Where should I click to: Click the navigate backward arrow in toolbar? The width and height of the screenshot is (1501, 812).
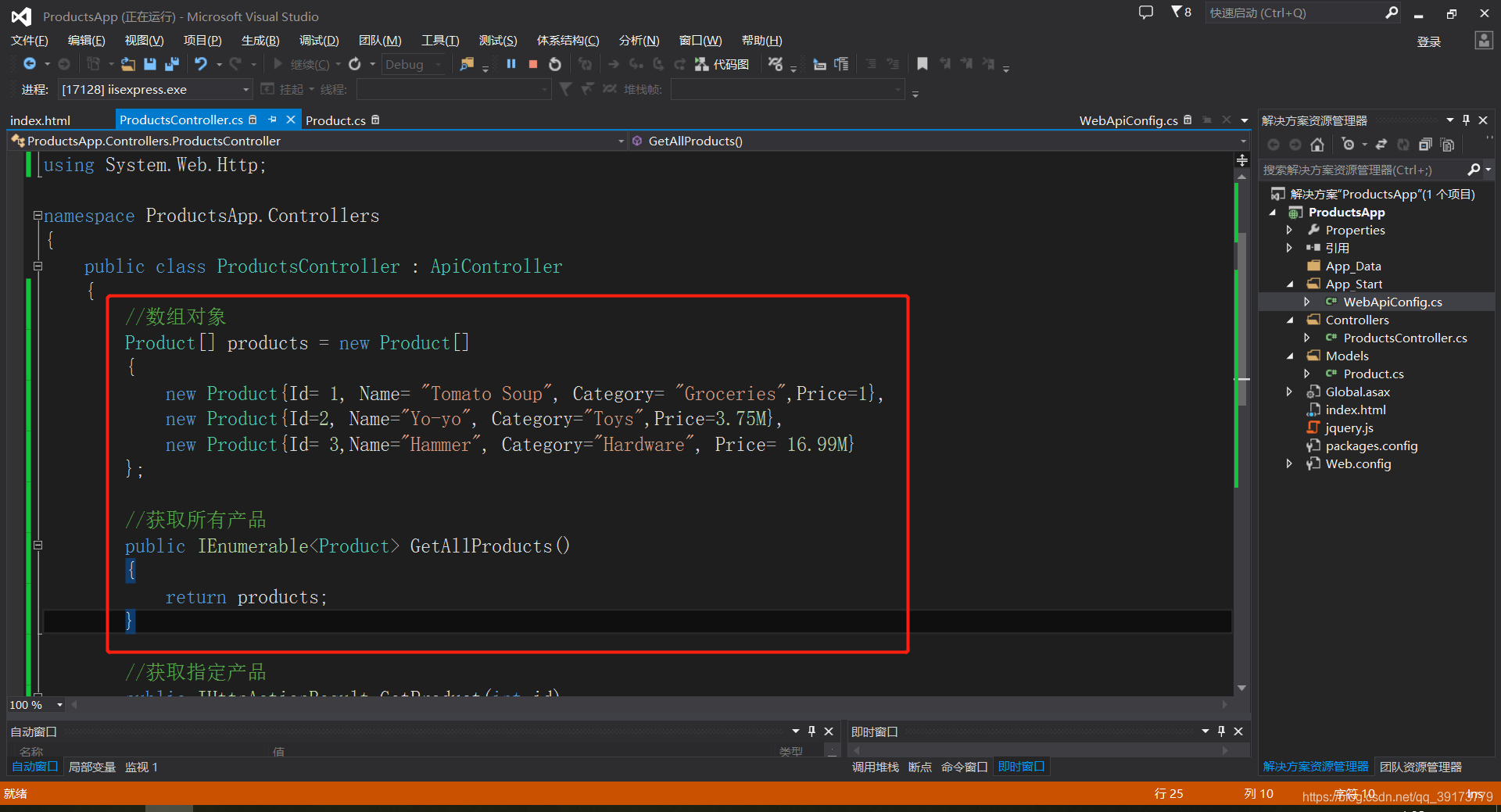point(30,64)
